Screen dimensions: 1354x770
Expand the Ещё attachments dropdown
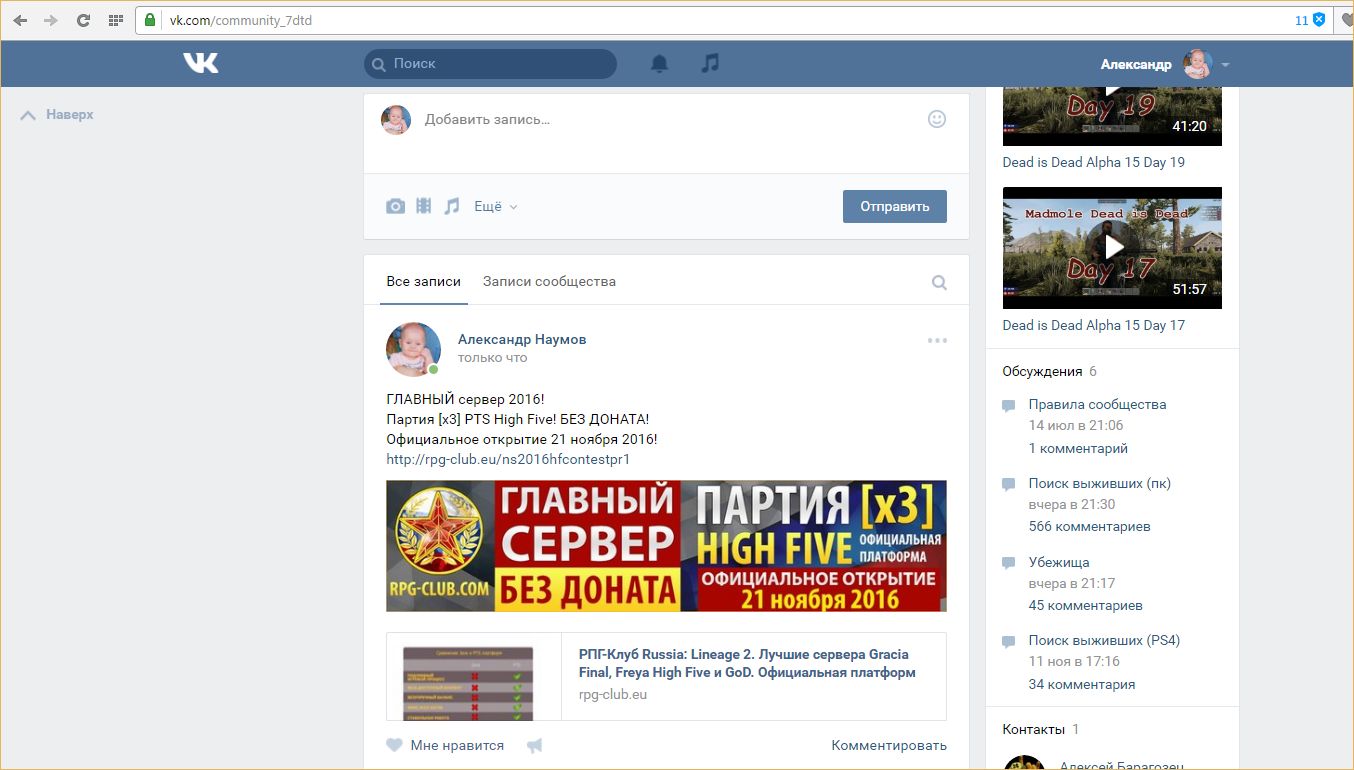(495, 206)
